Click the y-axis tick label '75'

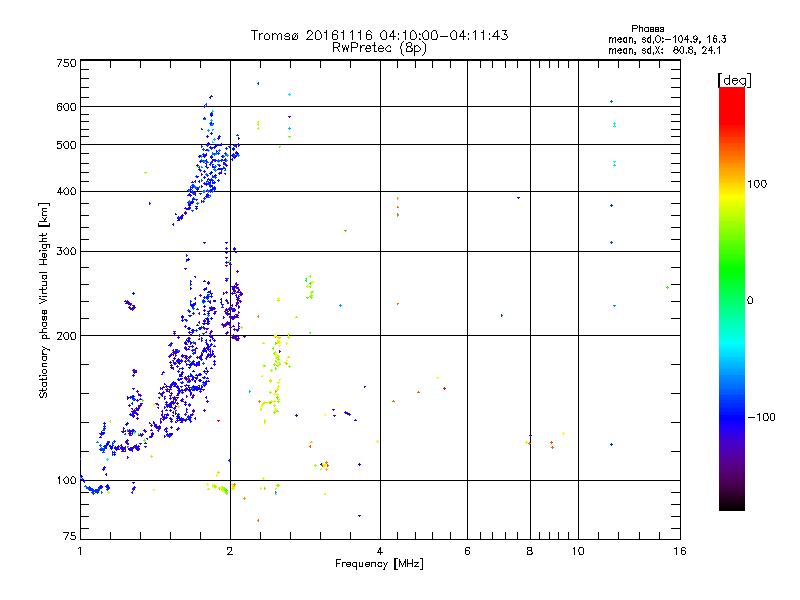click(70, 536)
